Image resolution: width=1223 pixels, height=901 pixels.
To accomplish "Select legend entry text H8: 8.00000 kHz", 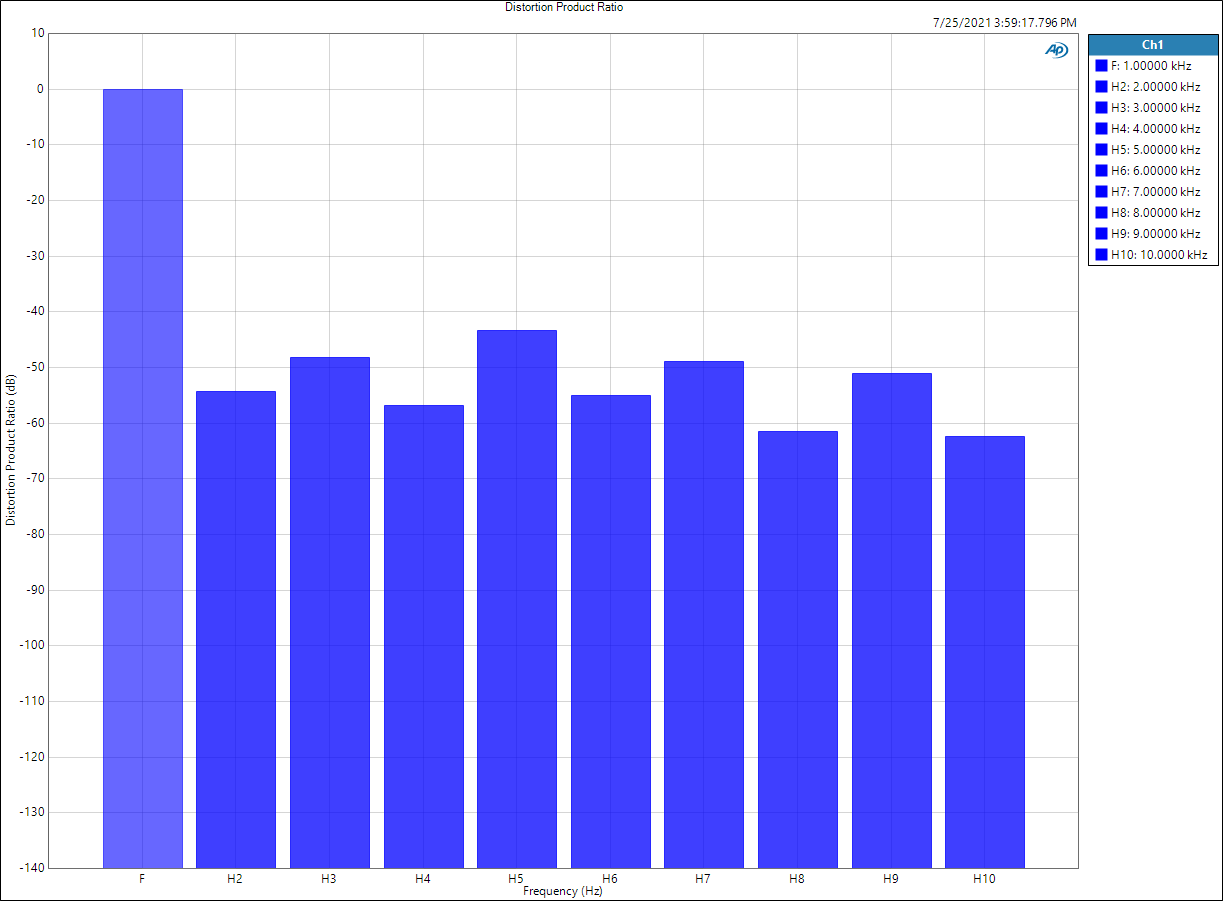I will pyautogui.click(x=1156, y=212).
